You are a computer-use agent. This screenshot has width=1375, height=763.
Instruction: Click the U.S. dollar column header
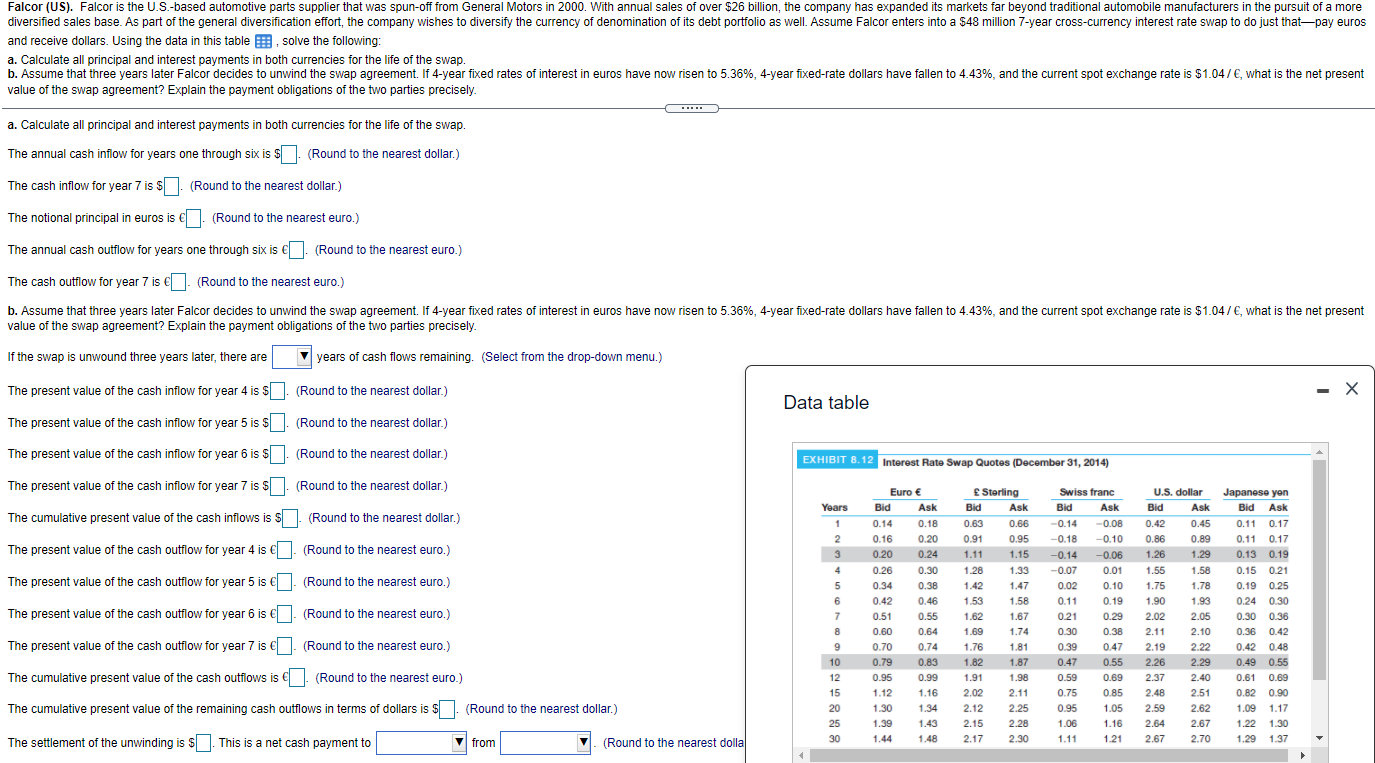(1178, 492)
